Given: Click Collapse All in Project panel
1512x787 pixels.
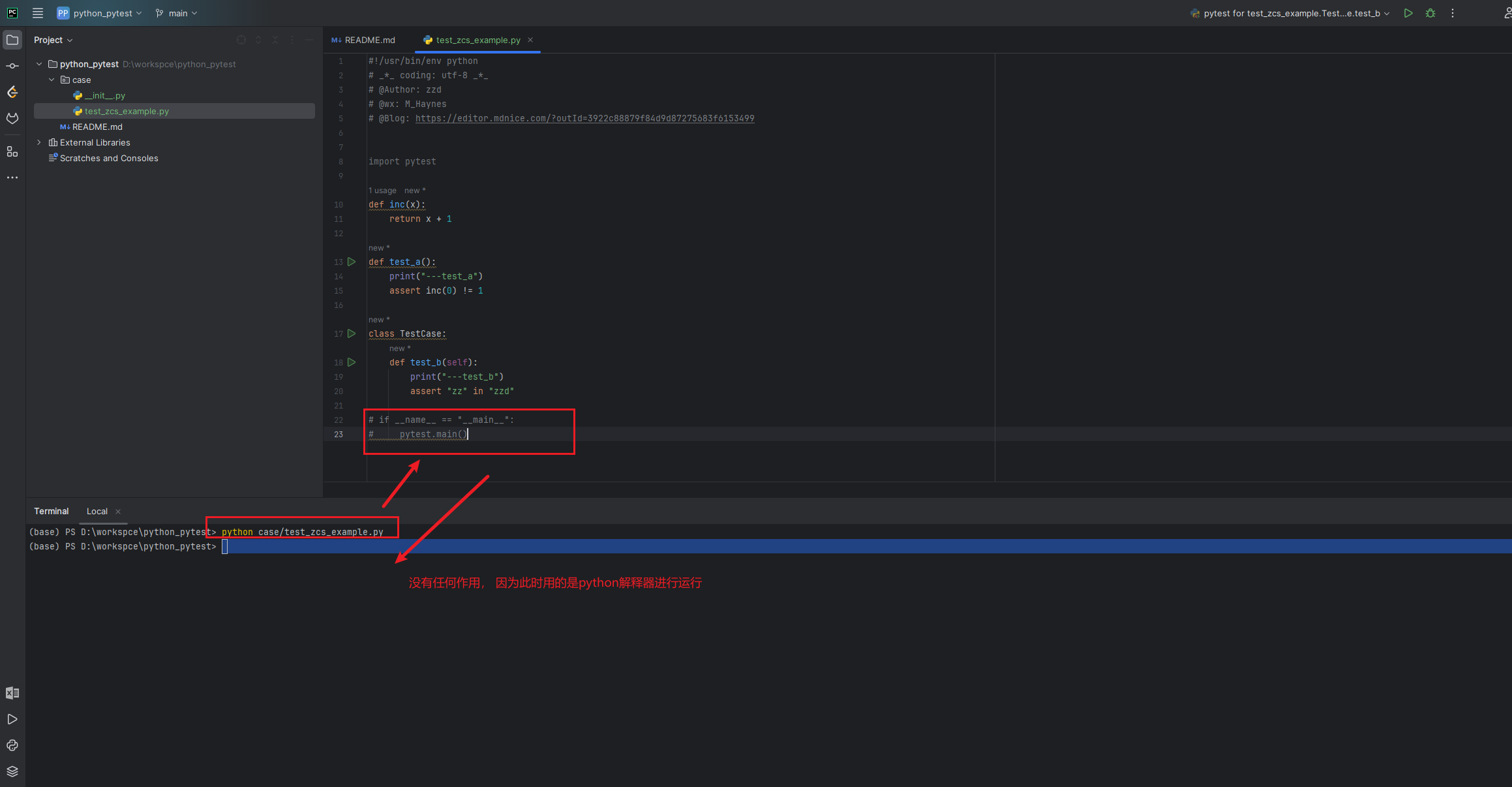Looking at the screenshot, I should tap(275, 40).
